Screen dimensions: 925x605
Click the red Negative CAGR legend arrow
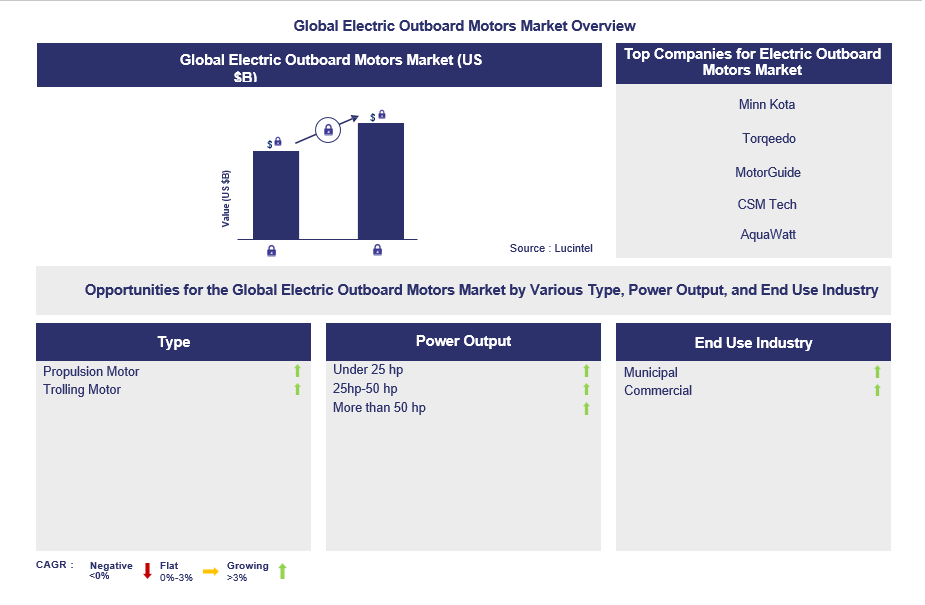click(148, 570)
